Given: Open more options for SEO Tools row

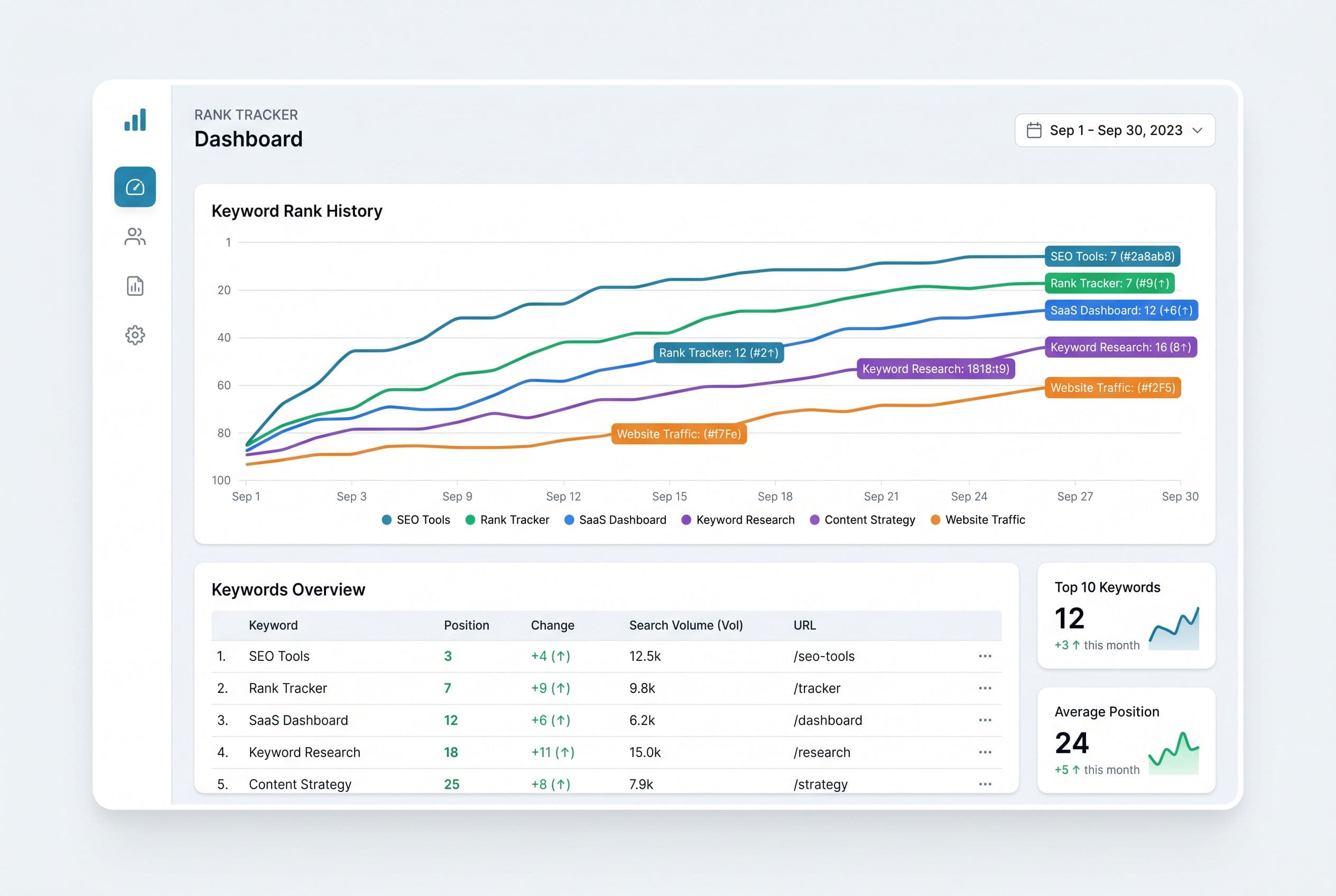Looking at the screenshot, I should coord(985,656).
